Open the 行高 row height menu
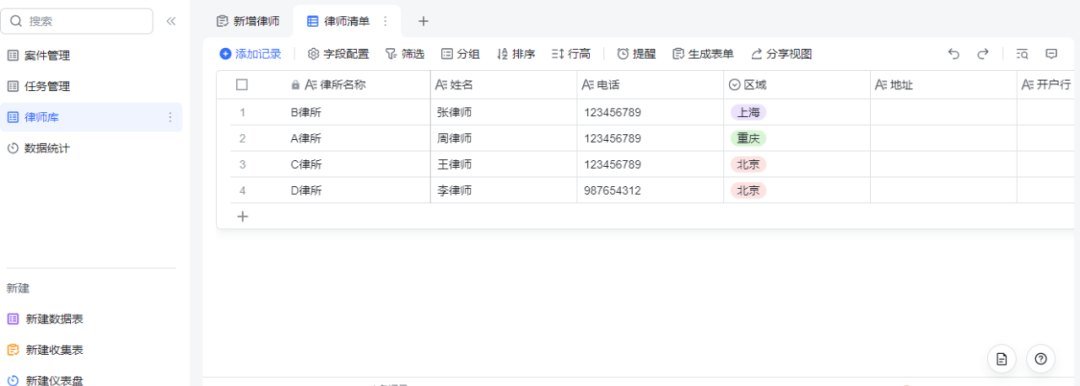The height and width of the screenshot is (386, 1080). click(571, 54)
